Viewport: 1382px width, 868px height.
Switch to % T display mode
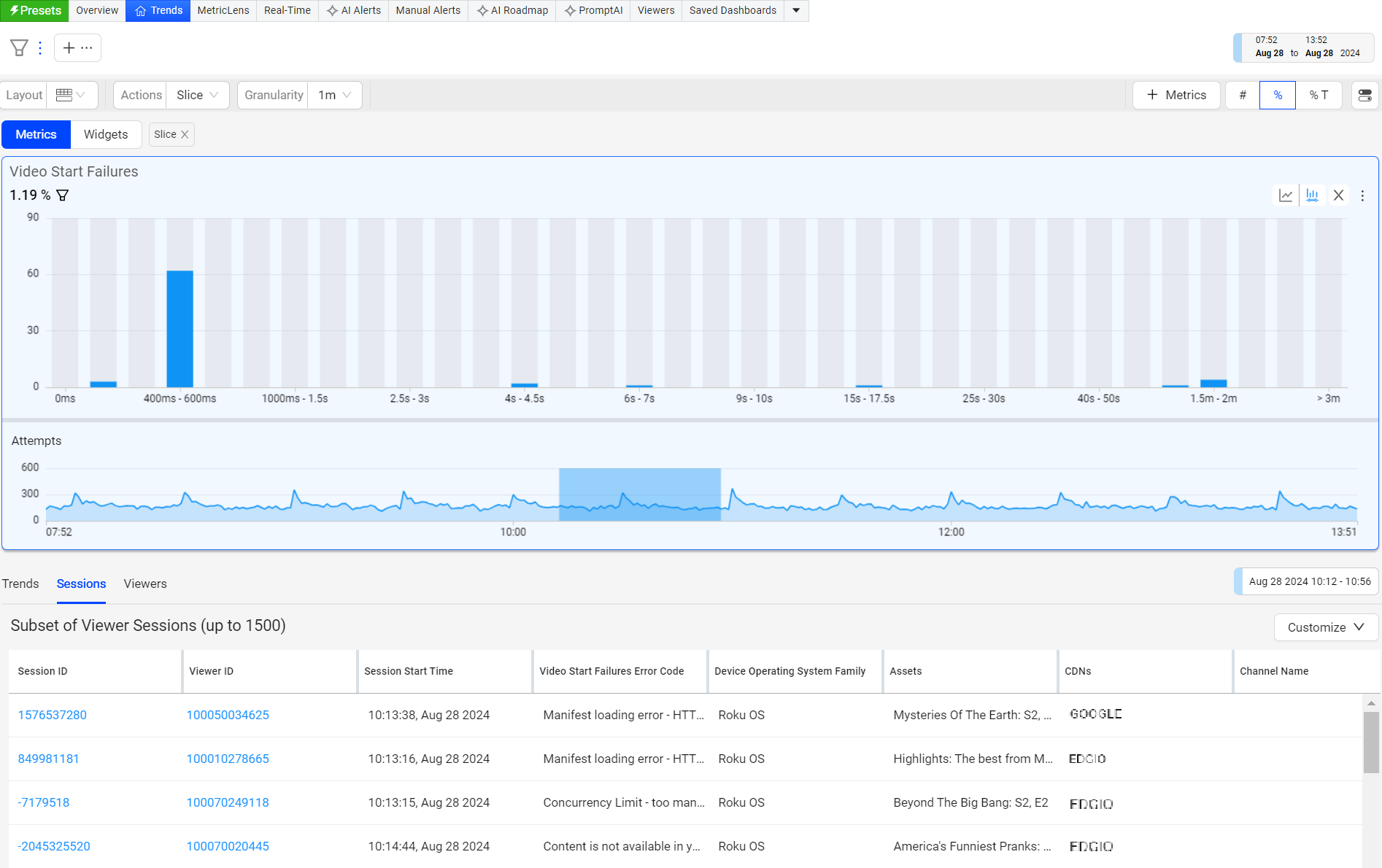pos(1319,95)
